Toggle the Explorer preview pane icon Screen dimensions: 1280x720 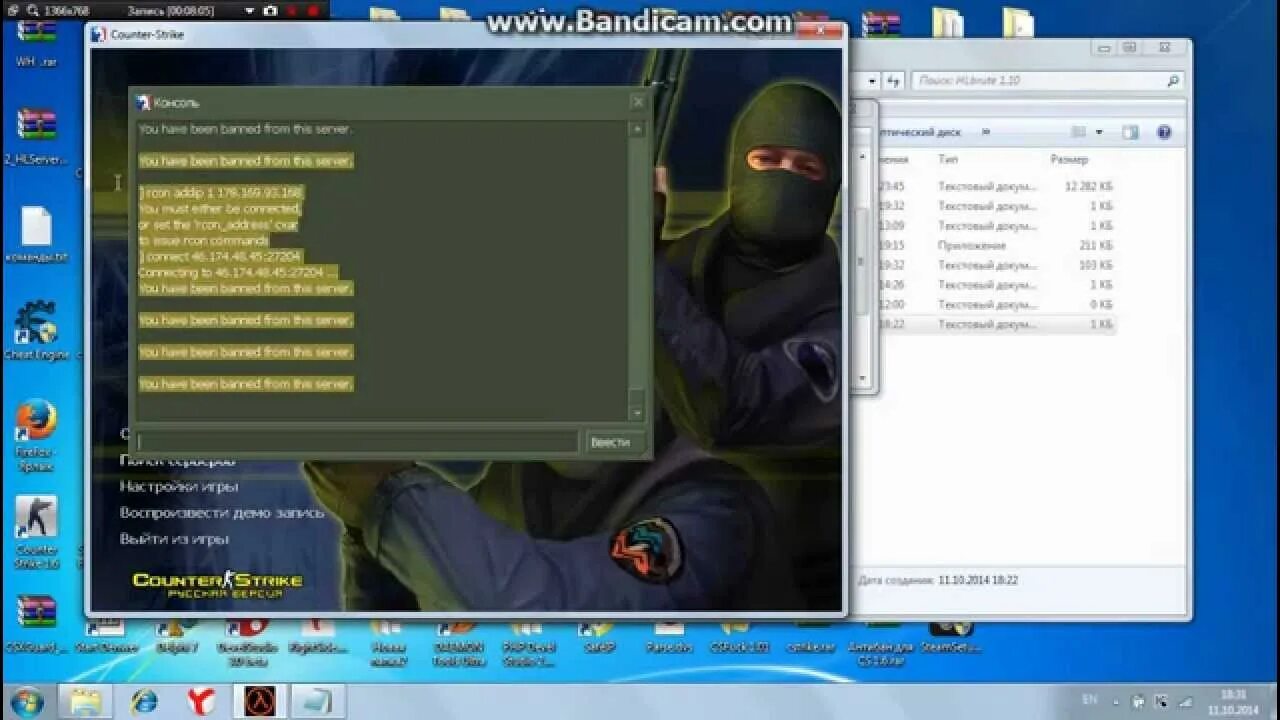click(1130, 132)
